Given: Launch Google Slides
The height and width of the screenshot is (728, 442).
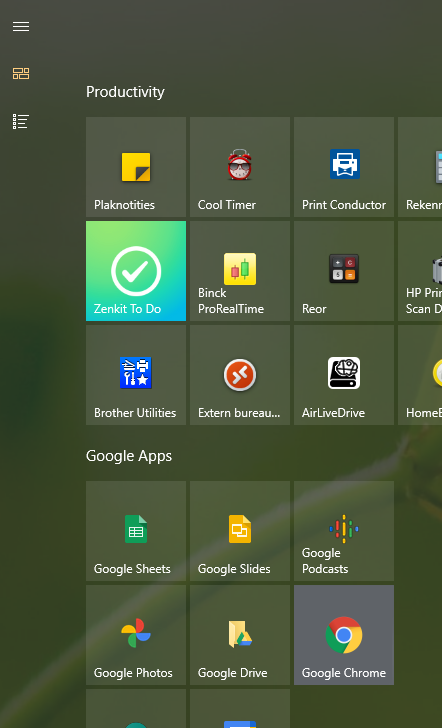Looking at the screenshot, I should 240,531.
